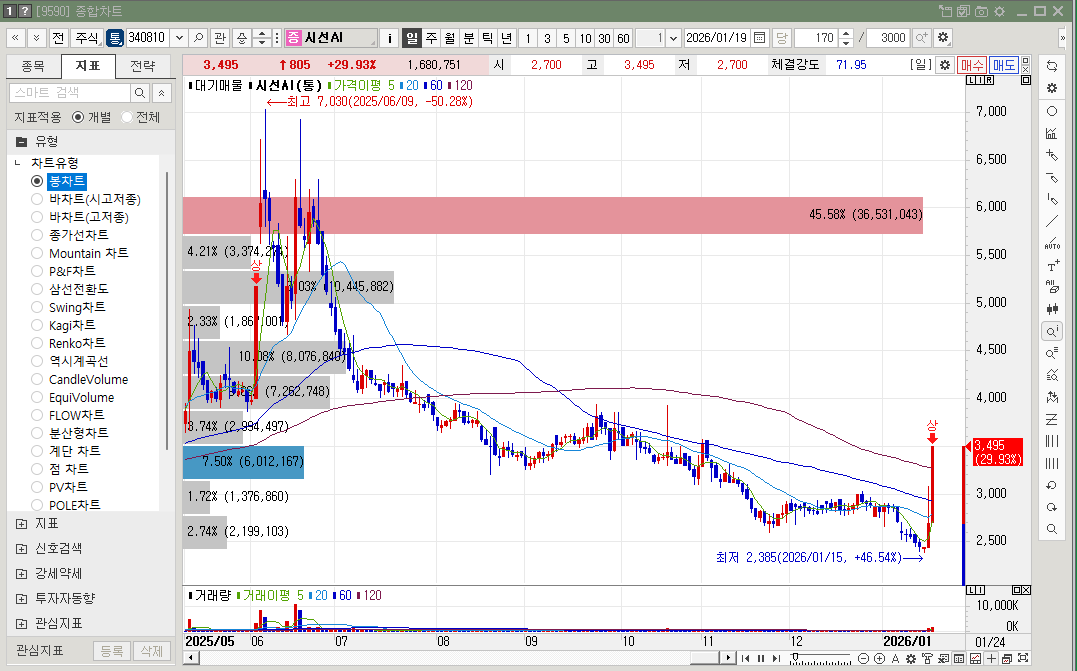
Task: Select the 주 weekly period button
Action: (431, 38)
